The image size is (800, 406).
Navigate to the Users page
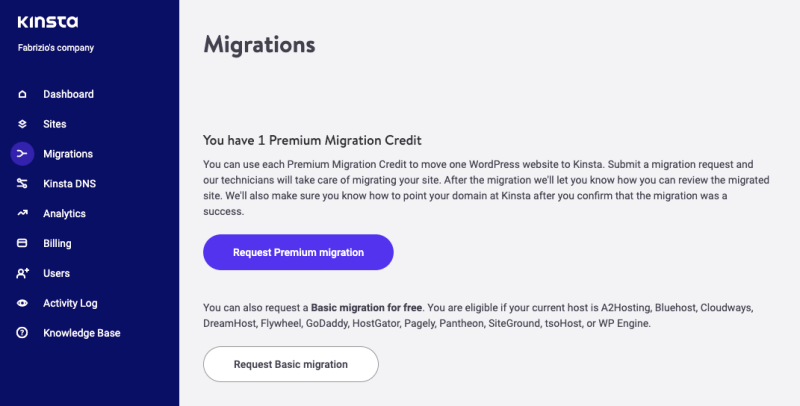click(56, 273)
